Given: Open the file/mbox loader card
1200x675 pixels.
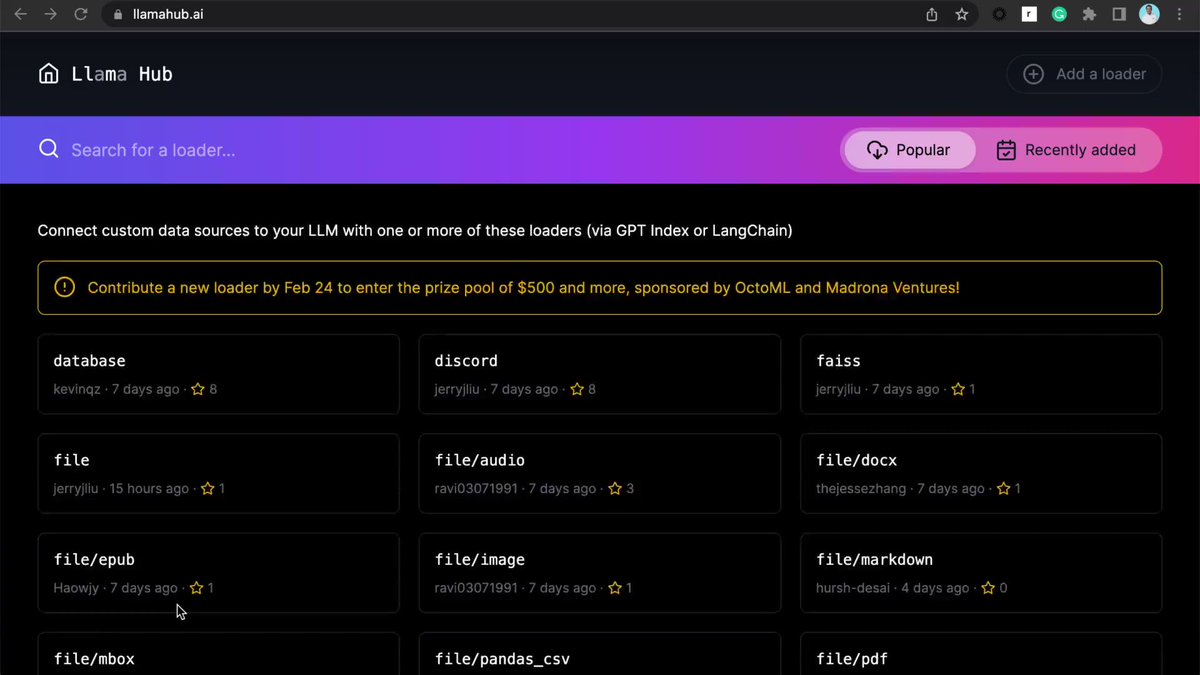Looking at the screenshot, I should (x=218, y=654).
